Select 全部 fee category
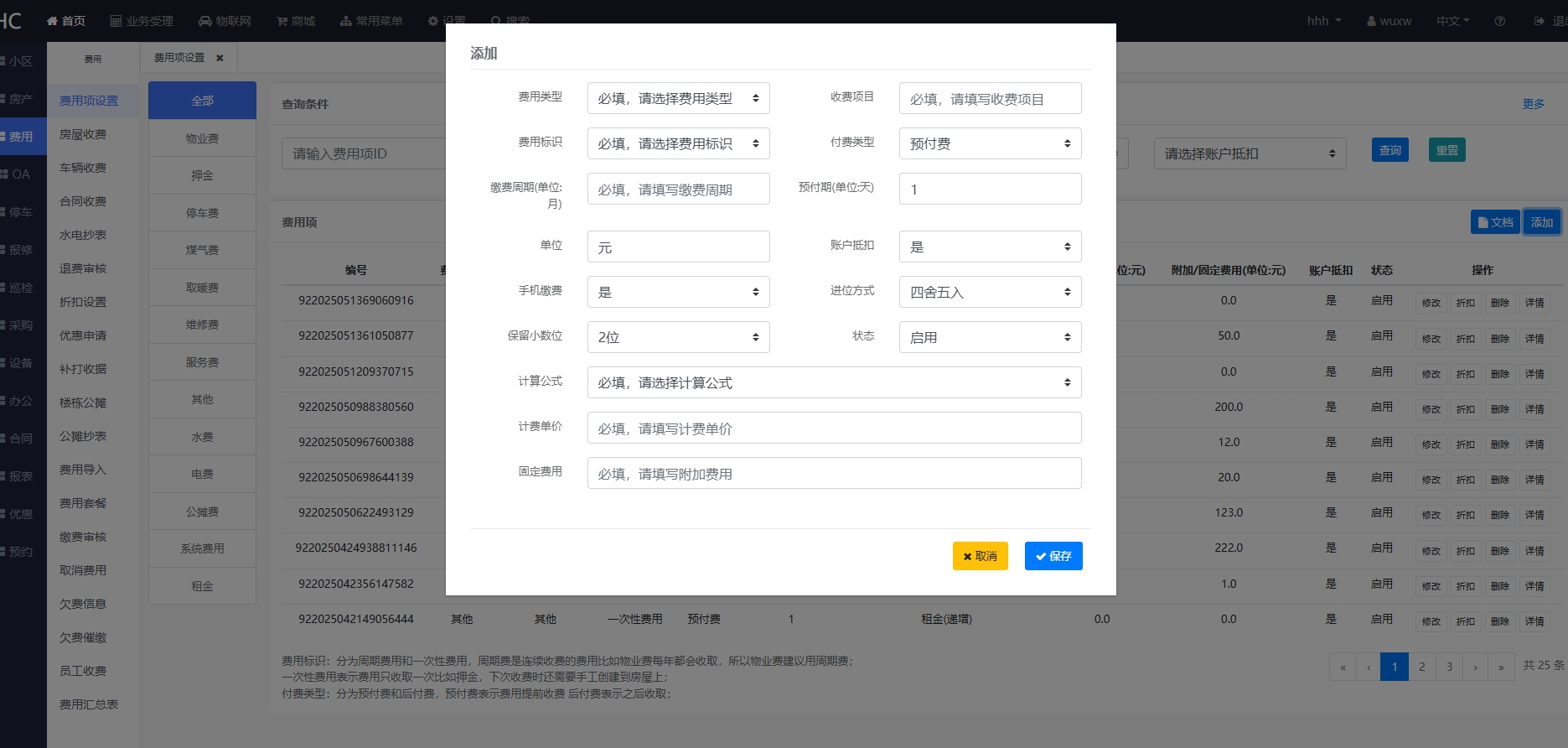 coord(202,101)
